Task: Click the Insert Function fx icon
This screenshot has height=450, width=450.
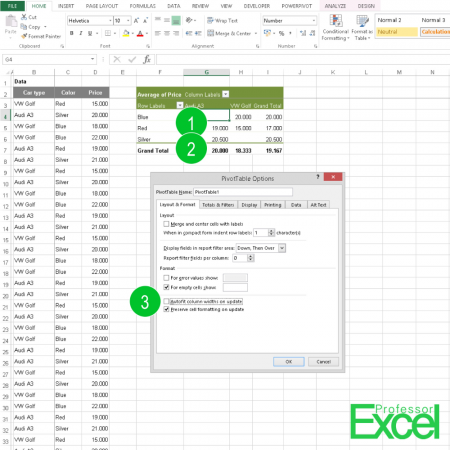Action: 147,59
